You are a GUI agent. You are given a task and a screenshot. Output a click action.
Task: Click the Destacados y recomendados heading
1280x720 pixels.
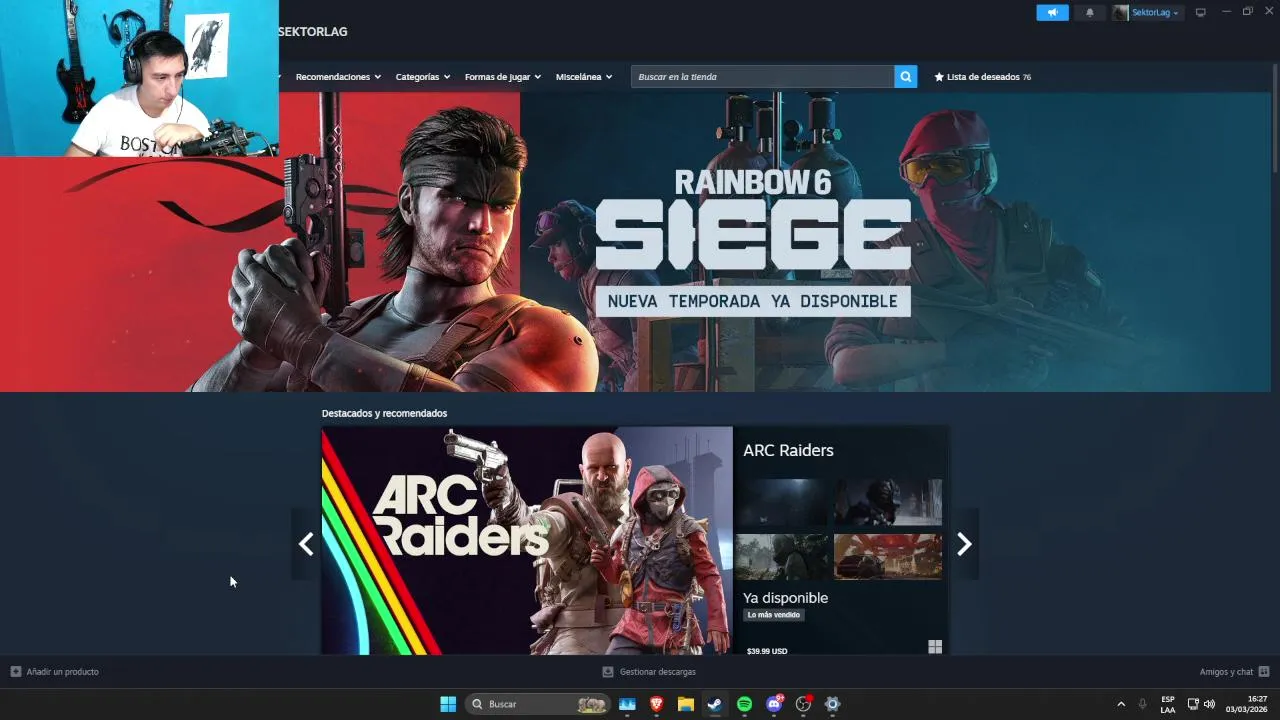point(384,413)
